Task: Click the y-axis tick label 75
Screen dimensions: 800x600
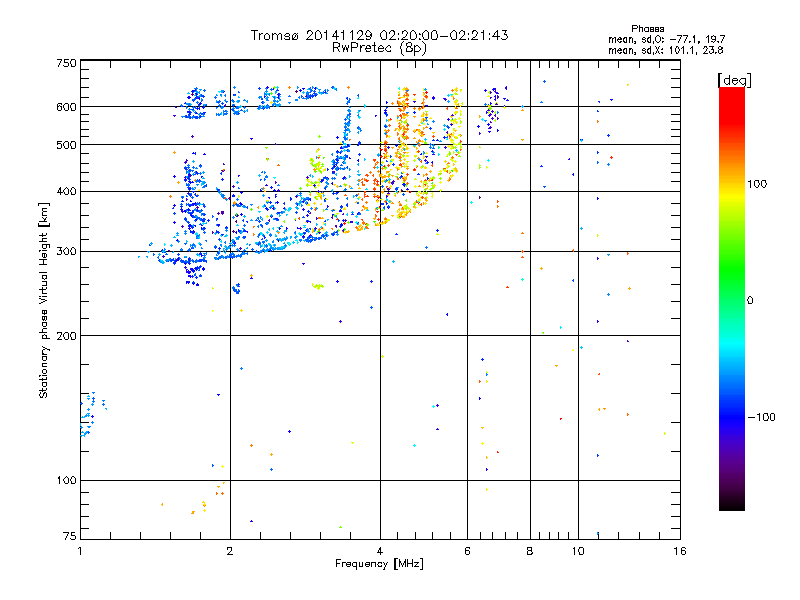Action: (x=68, y=535)
